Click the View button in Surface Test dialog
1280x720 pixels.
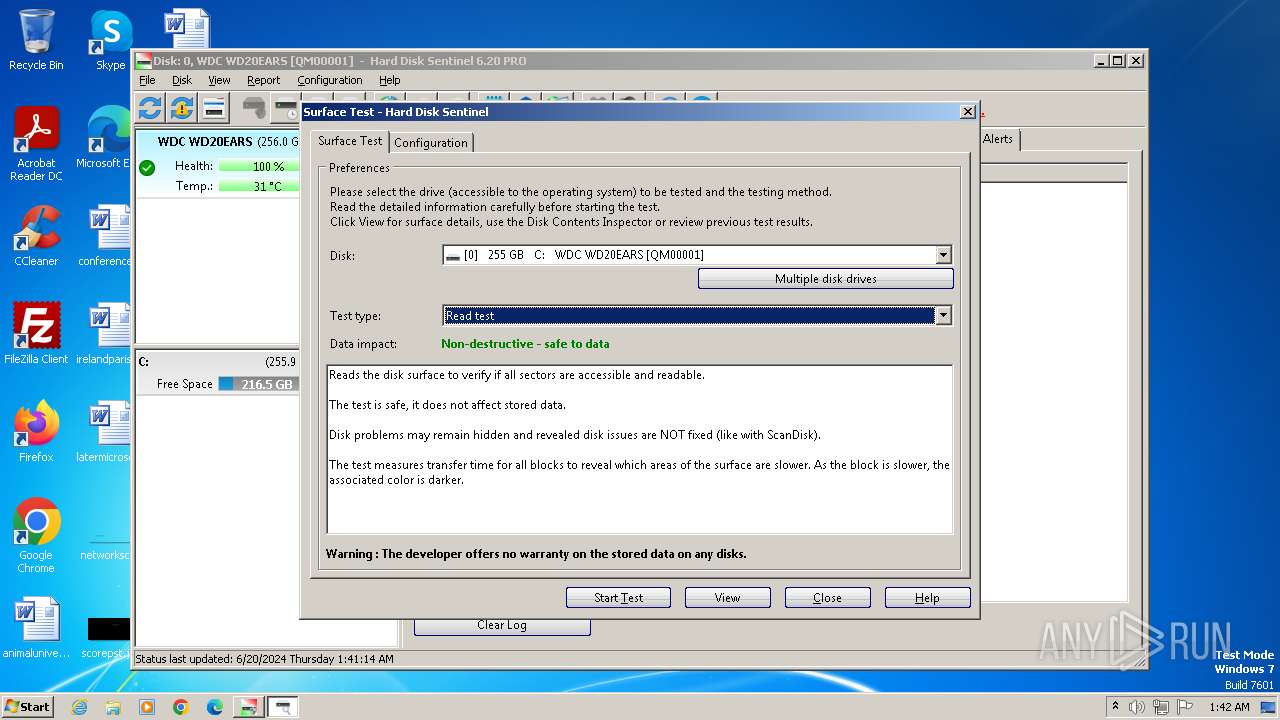click(x=727, y=598)
